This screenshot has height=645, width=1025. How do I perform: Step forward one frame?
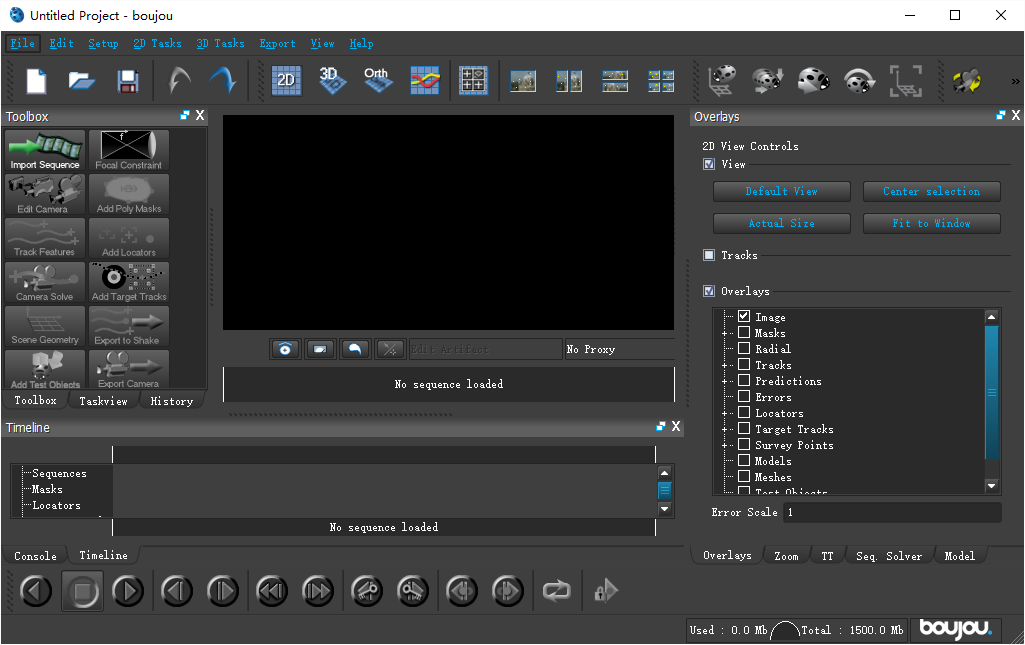[223, 591]
